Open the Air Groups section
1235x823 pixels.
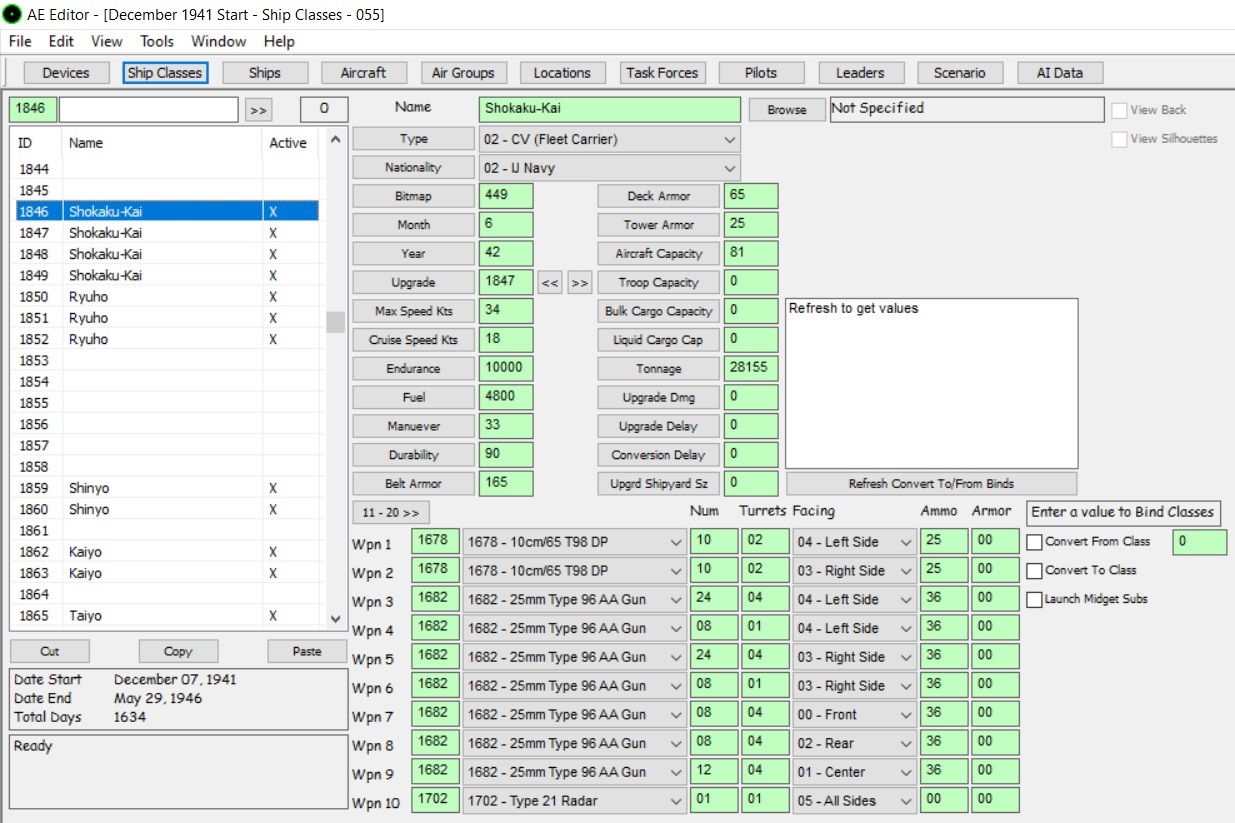pyautogui.click(x=463, y=73)
